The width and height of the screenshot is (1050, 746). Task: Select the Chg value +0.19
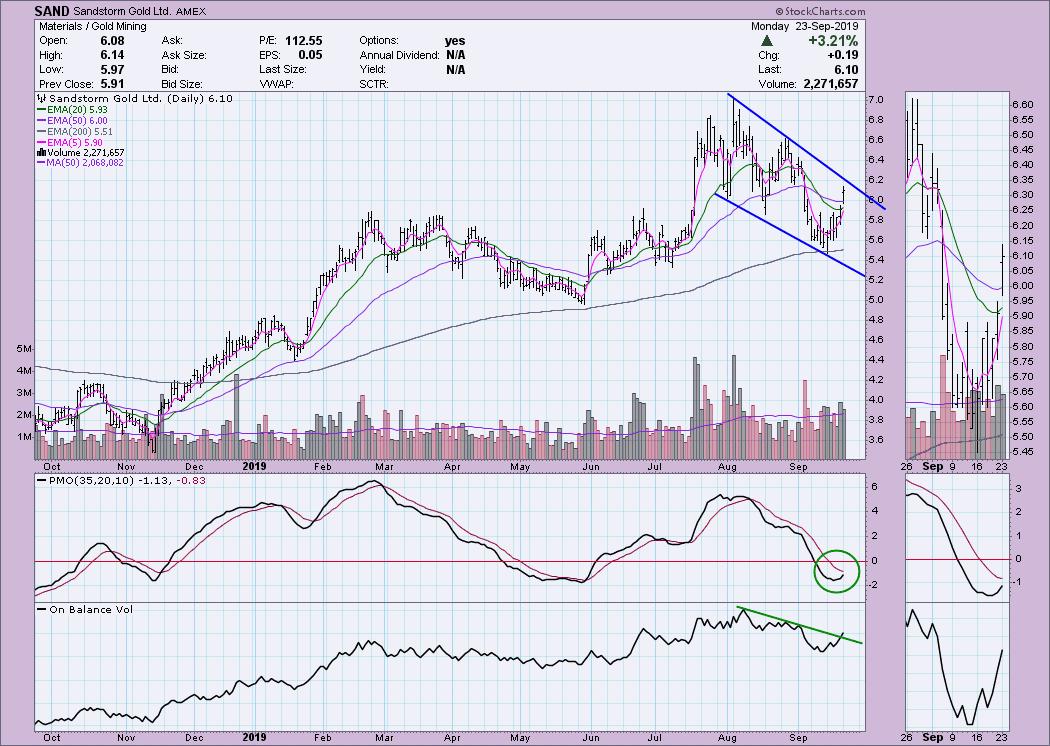(842, 55)
